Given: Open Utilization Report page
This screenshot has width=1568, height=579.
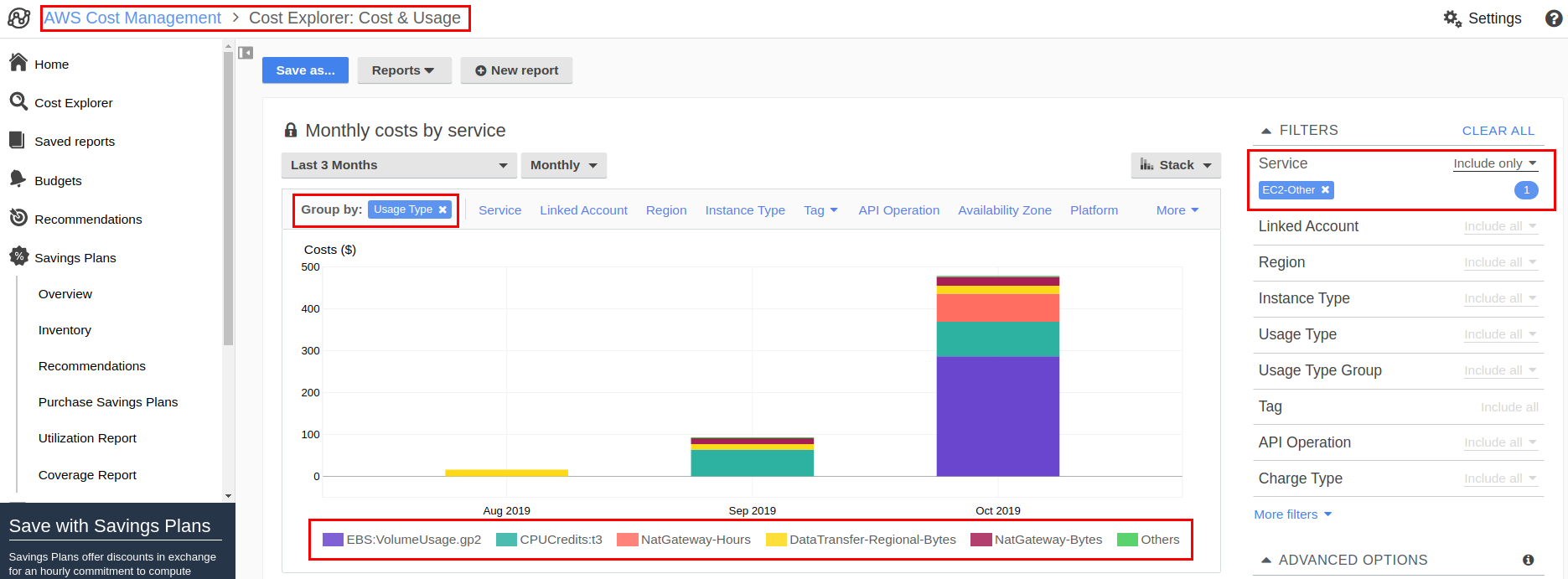Looking at the screenshot, I should (87, 438).
